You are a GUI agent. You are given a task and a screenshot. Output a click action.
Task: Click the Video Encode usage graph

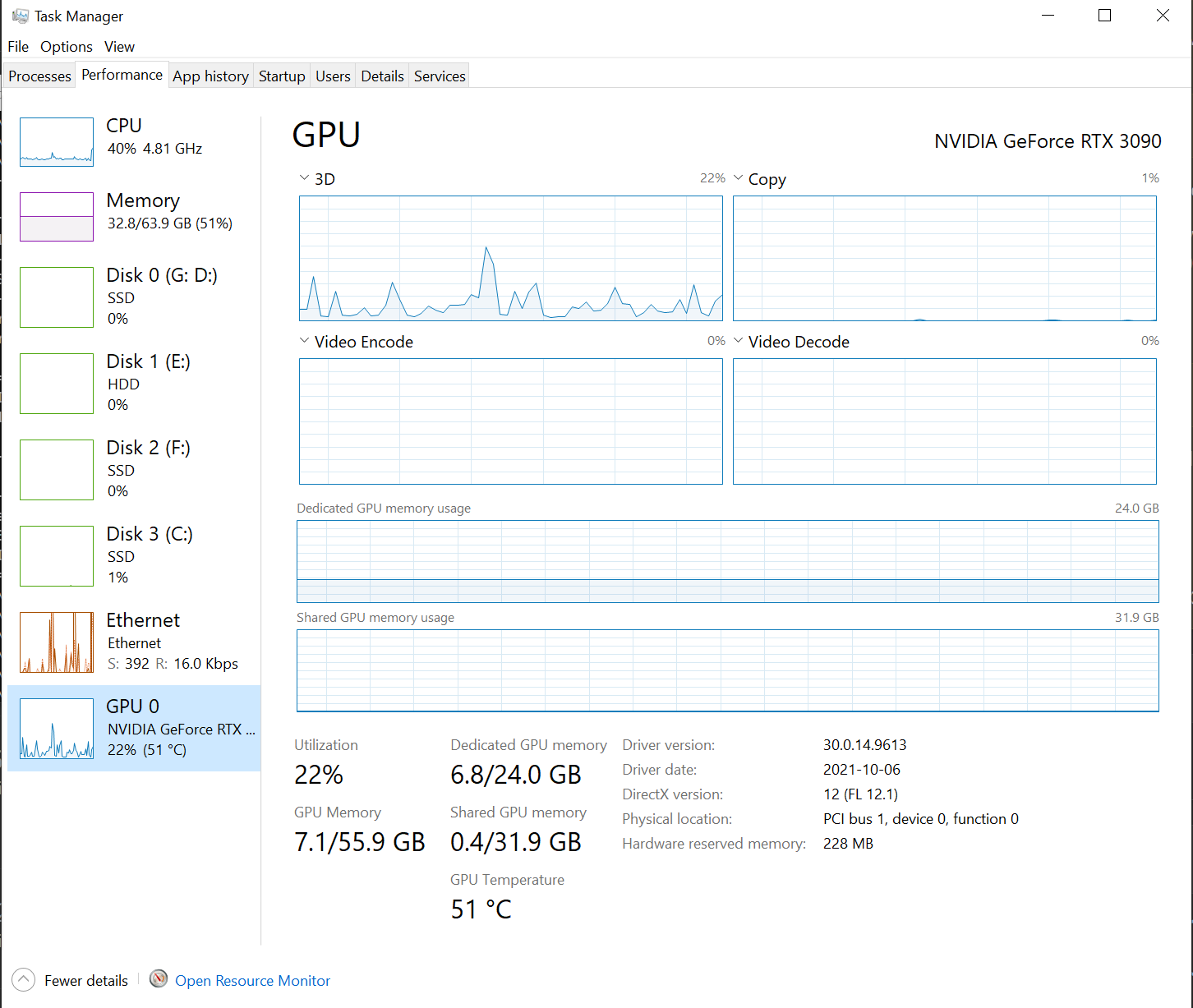click(x=511, y=421)
